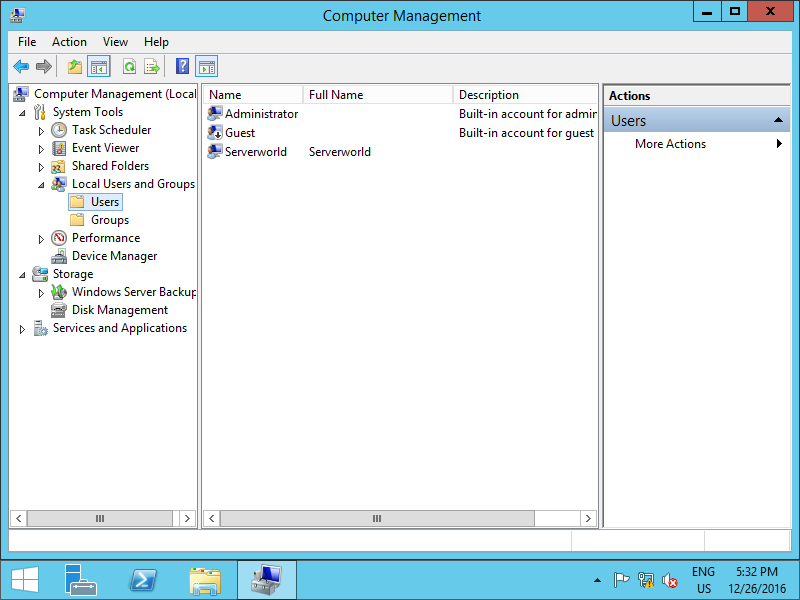800x600 pixels.
Task: Toggle Show/Hide Console Tree button
Action: (99, 67)
